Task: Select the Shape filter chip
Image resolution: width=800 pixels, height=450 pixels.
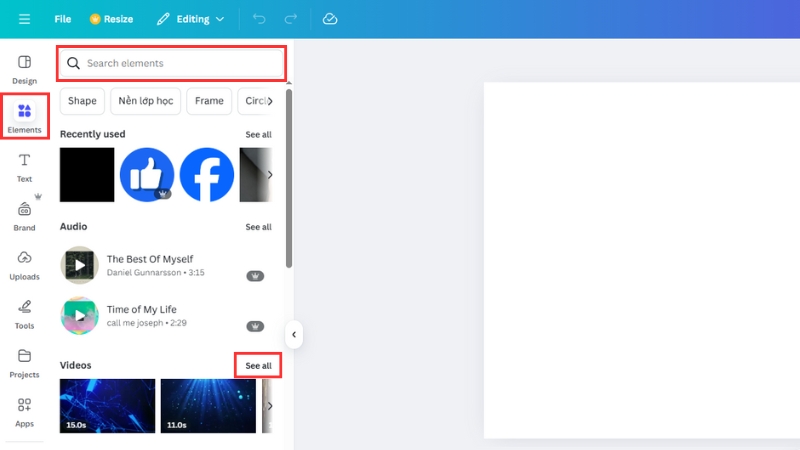Action: click(x=82, y=101)
